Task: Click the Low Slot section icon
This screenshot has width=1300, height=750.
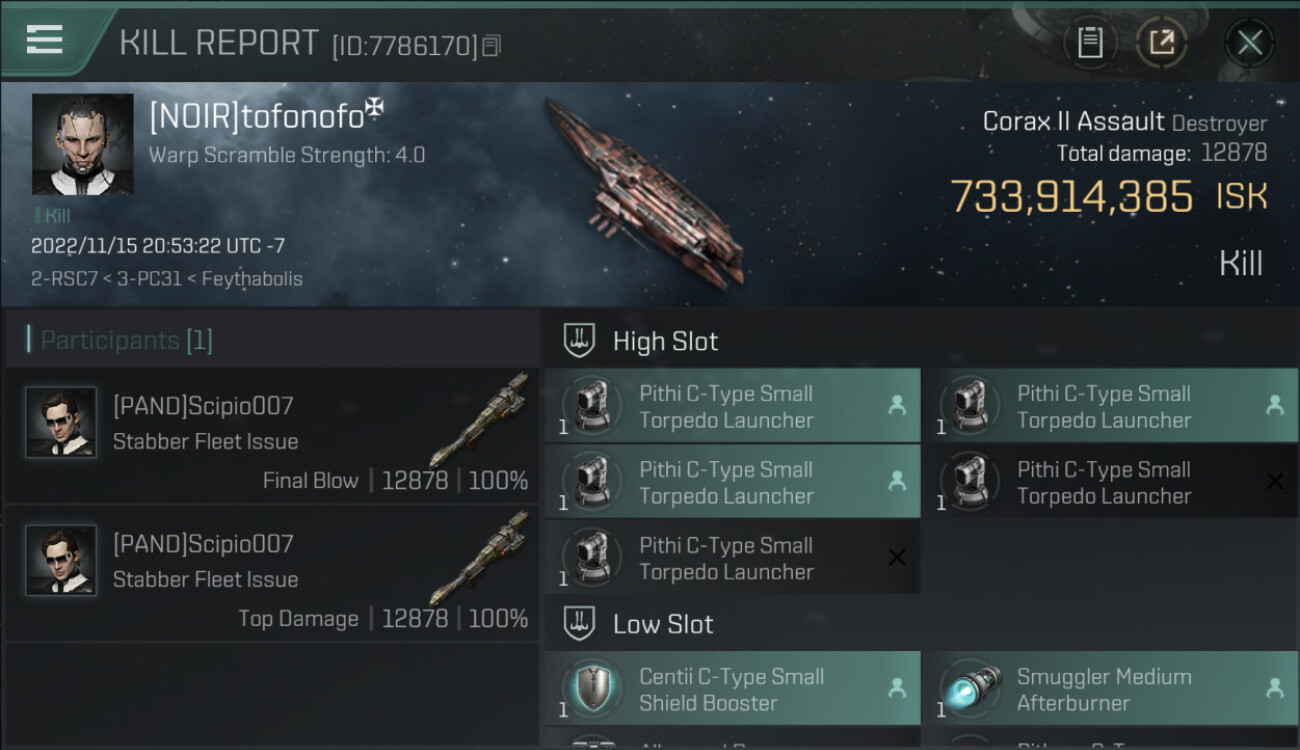Action: pos(579,624)
